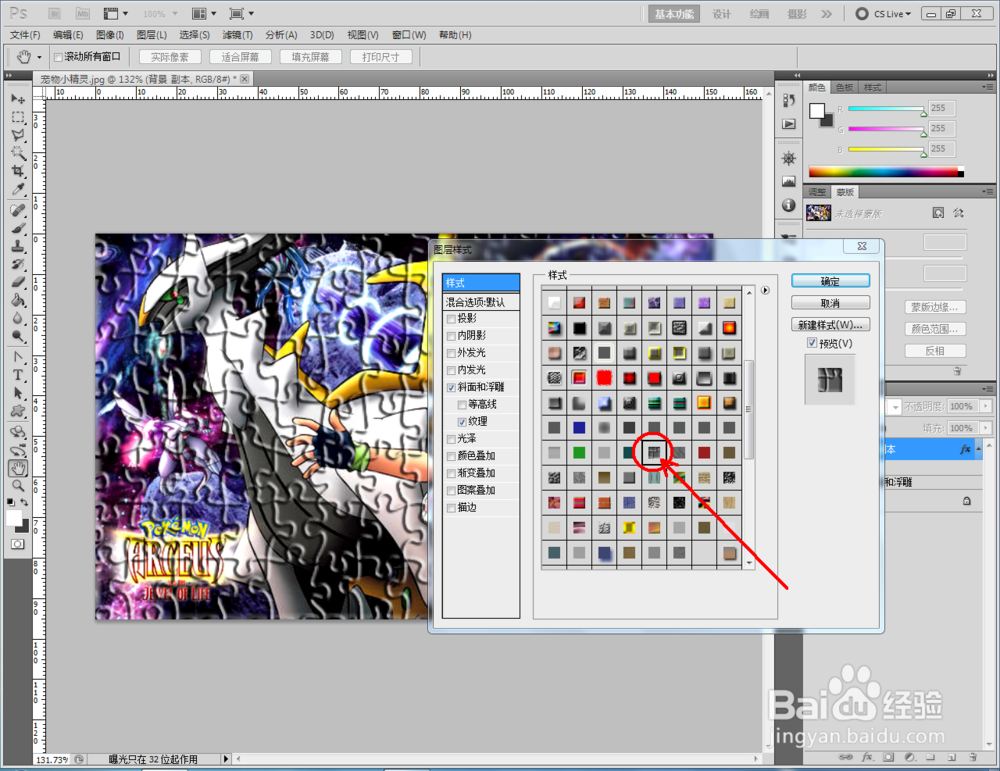Click the 适合屏幕 button
The width and height of the screenshot is (1000, 771).
pyautogui.click(x=240, y=57)
